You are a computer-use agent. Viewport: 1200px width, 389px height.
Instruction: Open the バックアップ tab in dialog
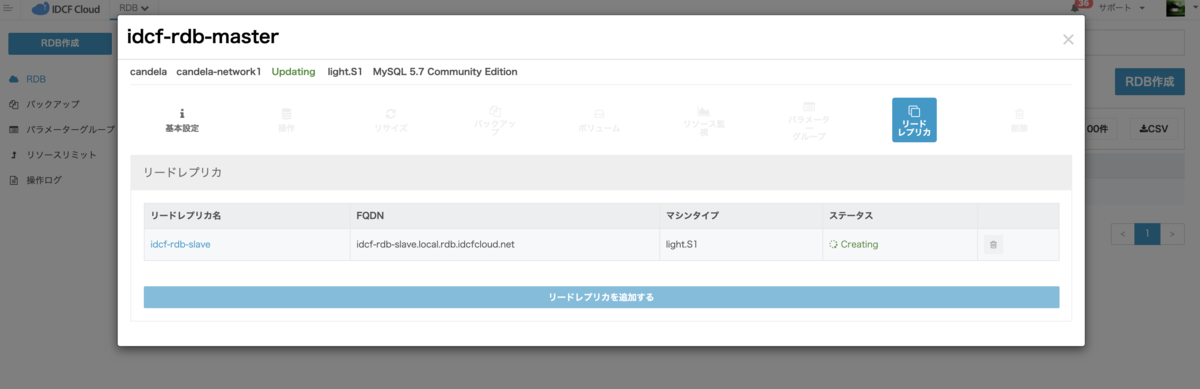(x=495, y=120)
